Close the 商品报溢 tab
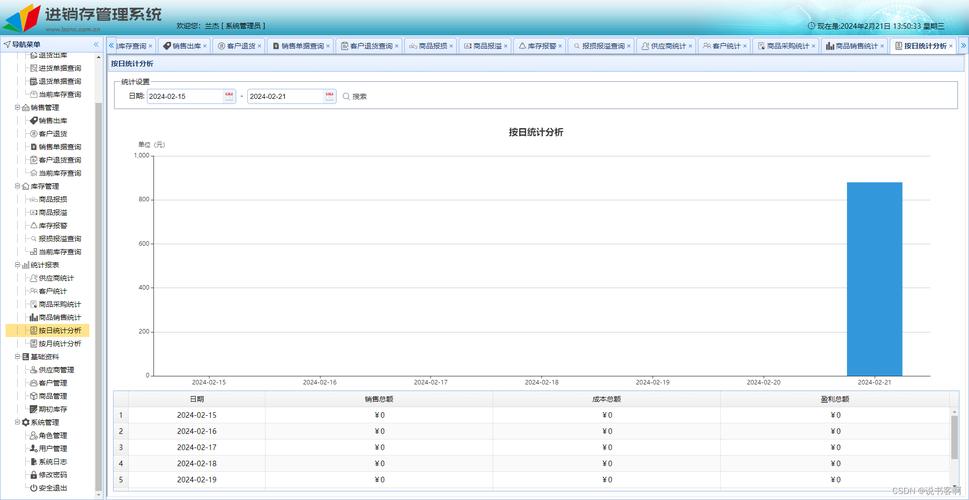The image size is (969, 500). click(x=506, y=46)
